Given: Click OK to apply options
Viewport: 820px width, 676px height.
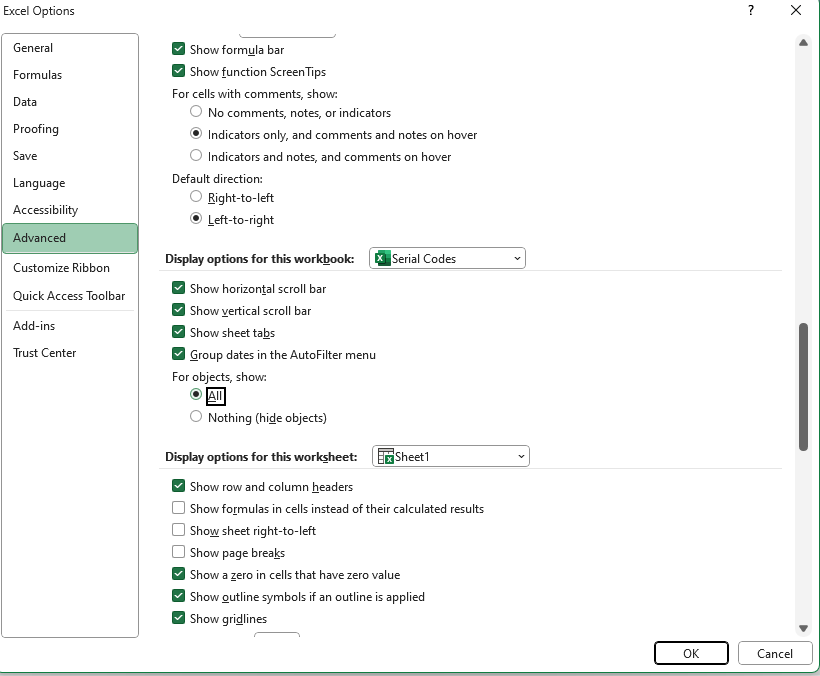Looking at the screenshot, I should coord(691,653).
